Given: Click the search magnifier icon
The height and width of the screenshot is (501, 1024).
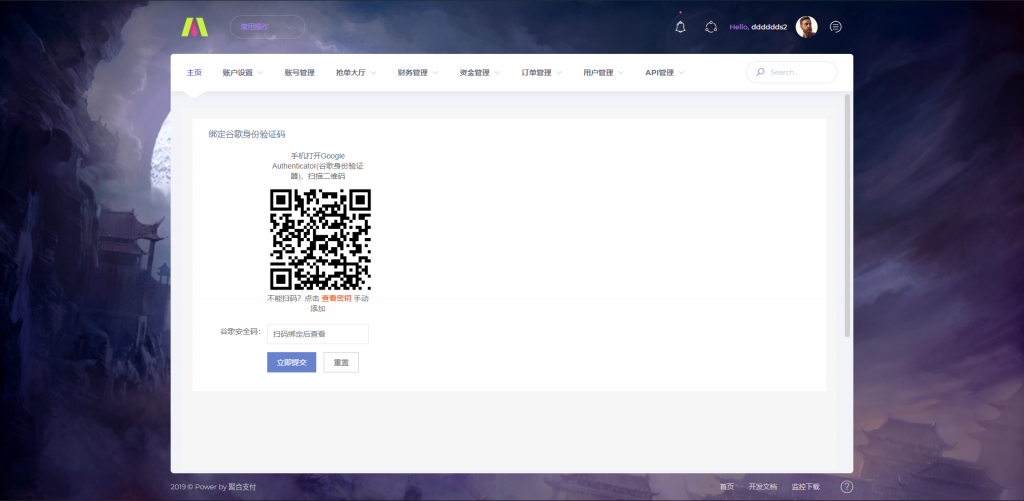Looking at the screenshot, I should point(760,73).
